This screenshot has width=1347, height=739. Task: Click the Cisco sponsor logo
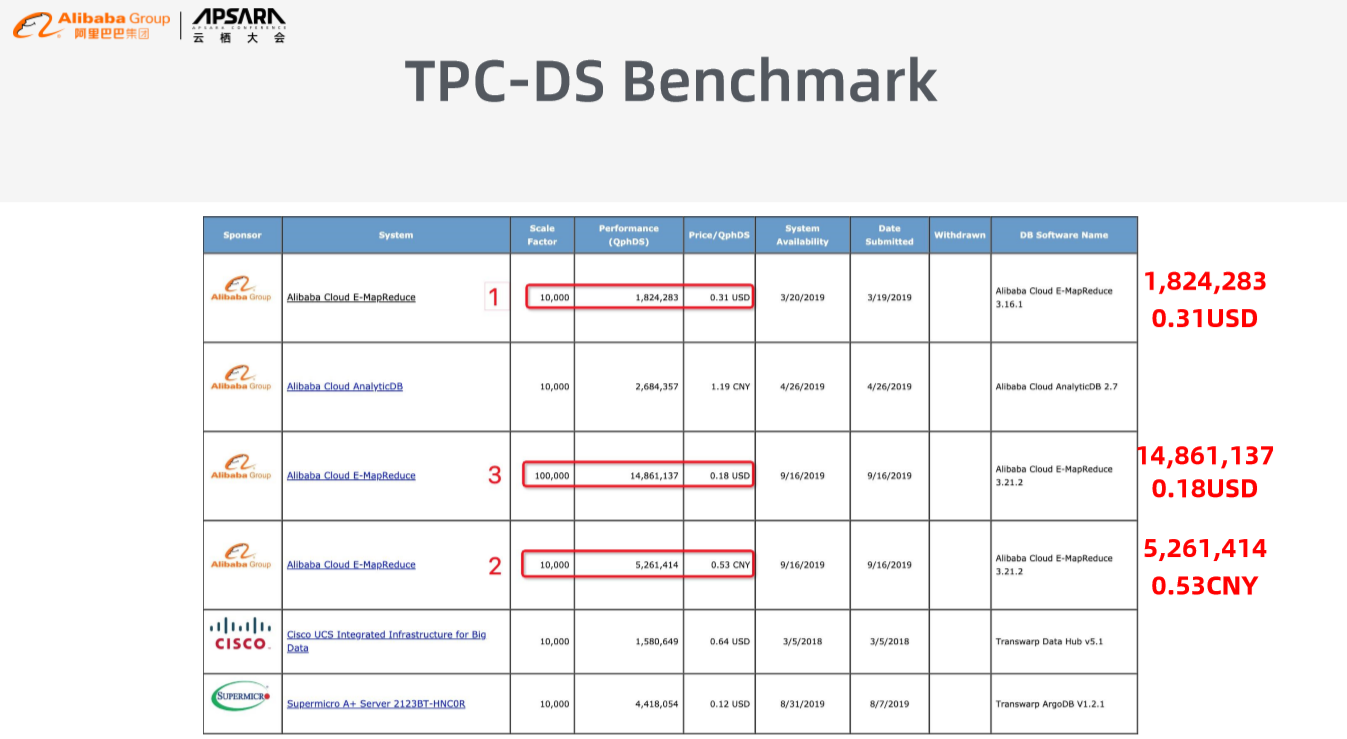[x=241, y=634]
